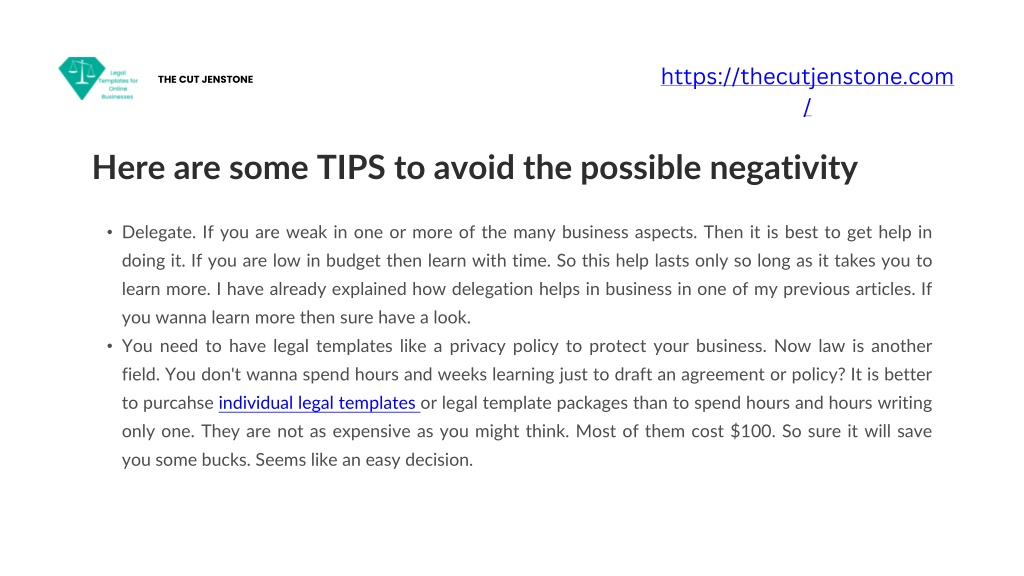Screen dimensions: 1024x576
Task: Click the scales of justice symbol in logo
Action: [x=82, y=72]
